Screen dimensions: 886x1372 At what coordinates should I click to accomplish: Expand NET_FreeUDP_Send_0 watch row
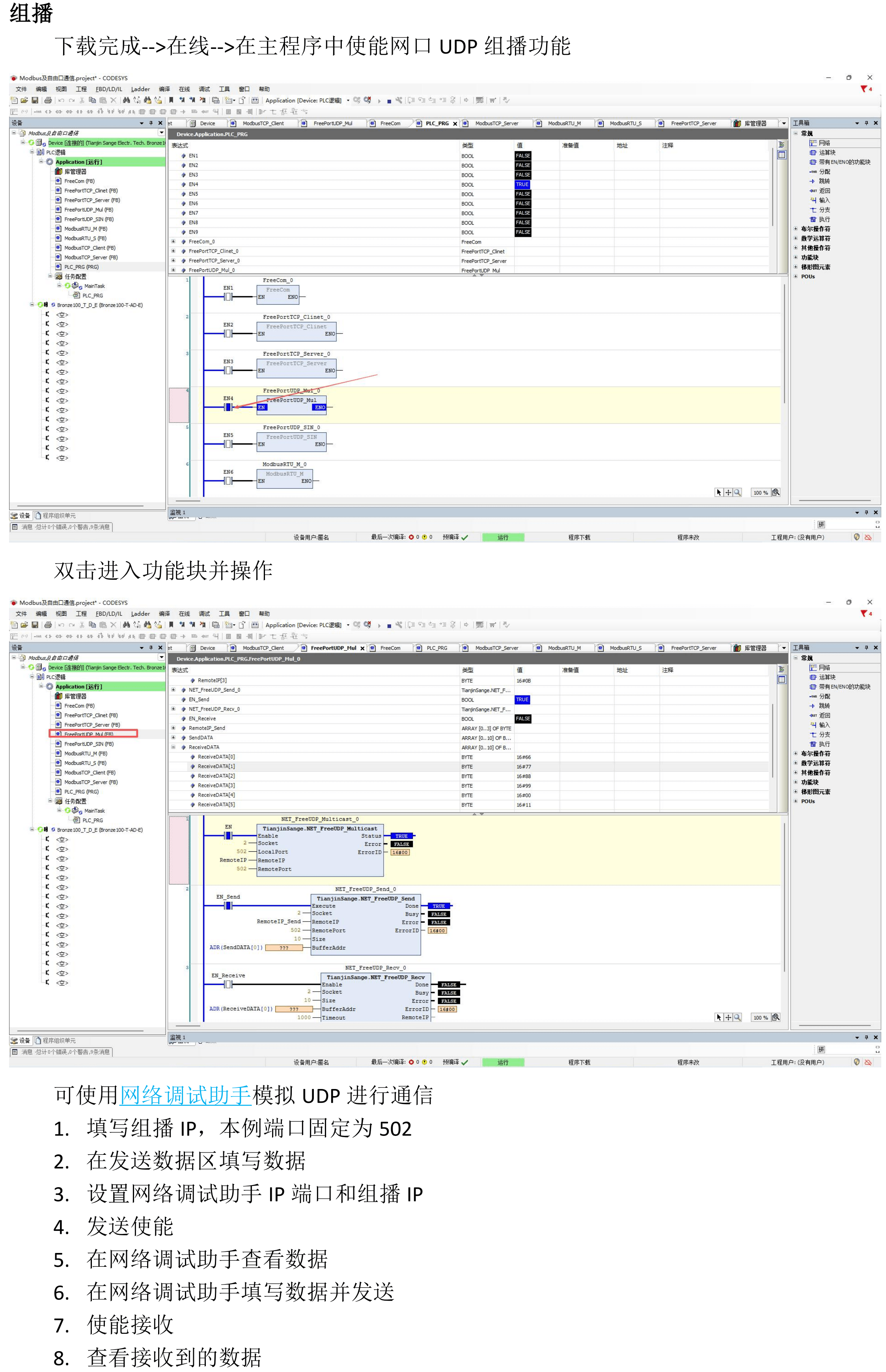click(173, 689)
